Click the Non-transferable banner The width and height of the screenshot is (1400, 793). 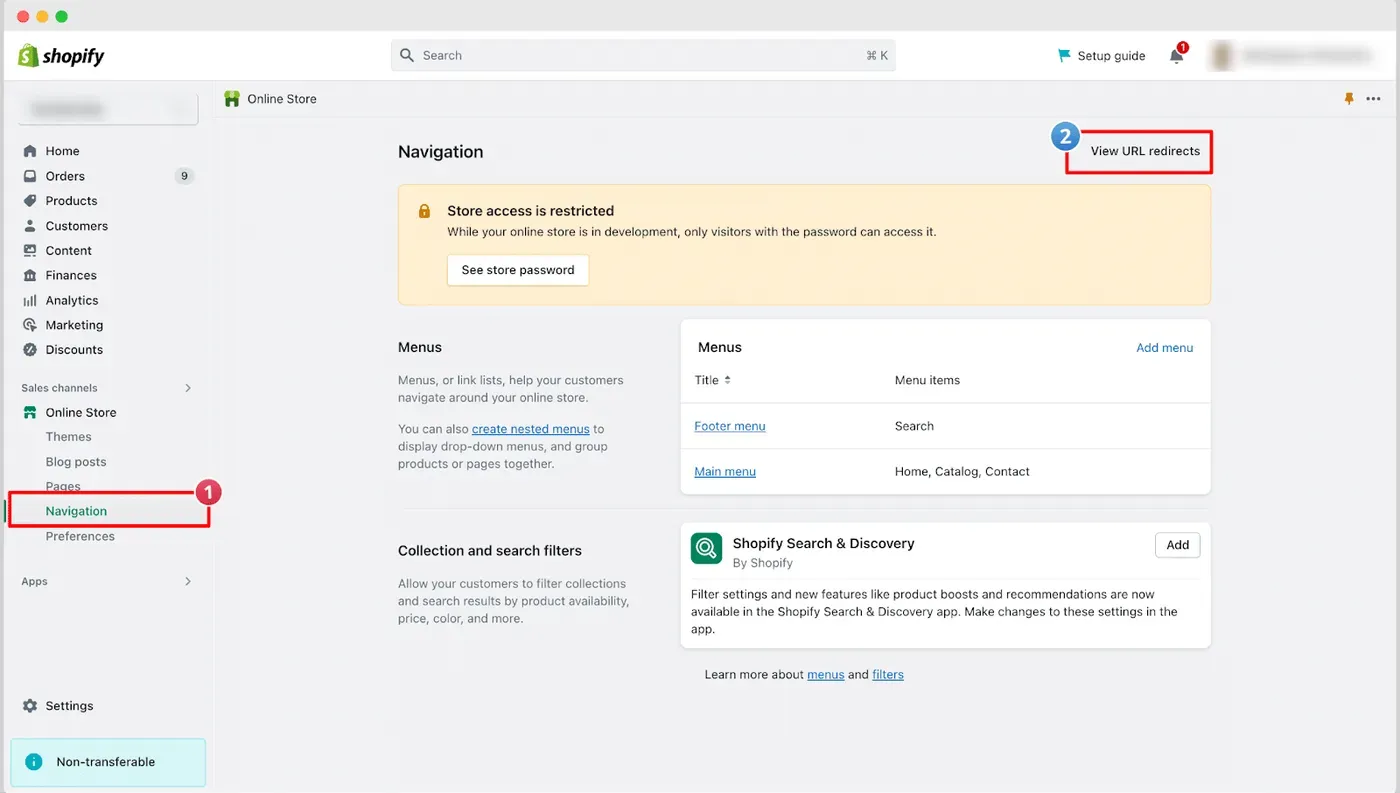coord(108,762)
